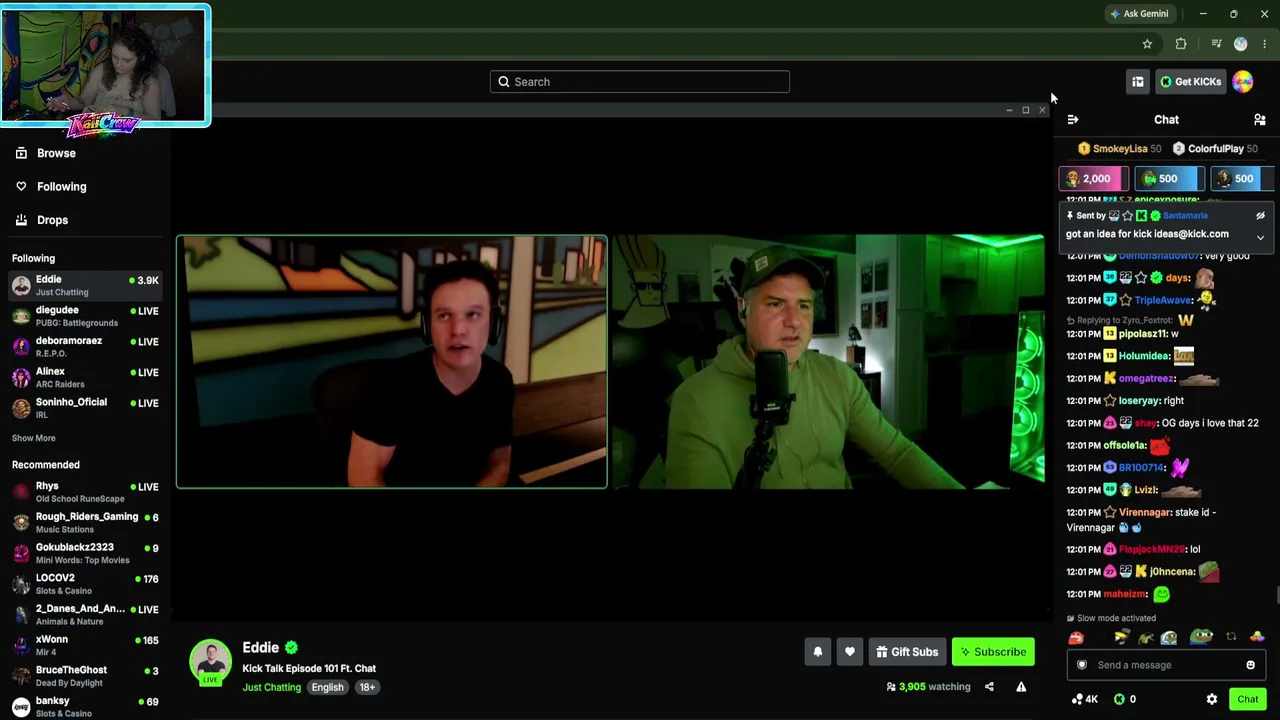Click the green Subscribe button
This screenshot has width=1280, height=720.
[993, 652]
